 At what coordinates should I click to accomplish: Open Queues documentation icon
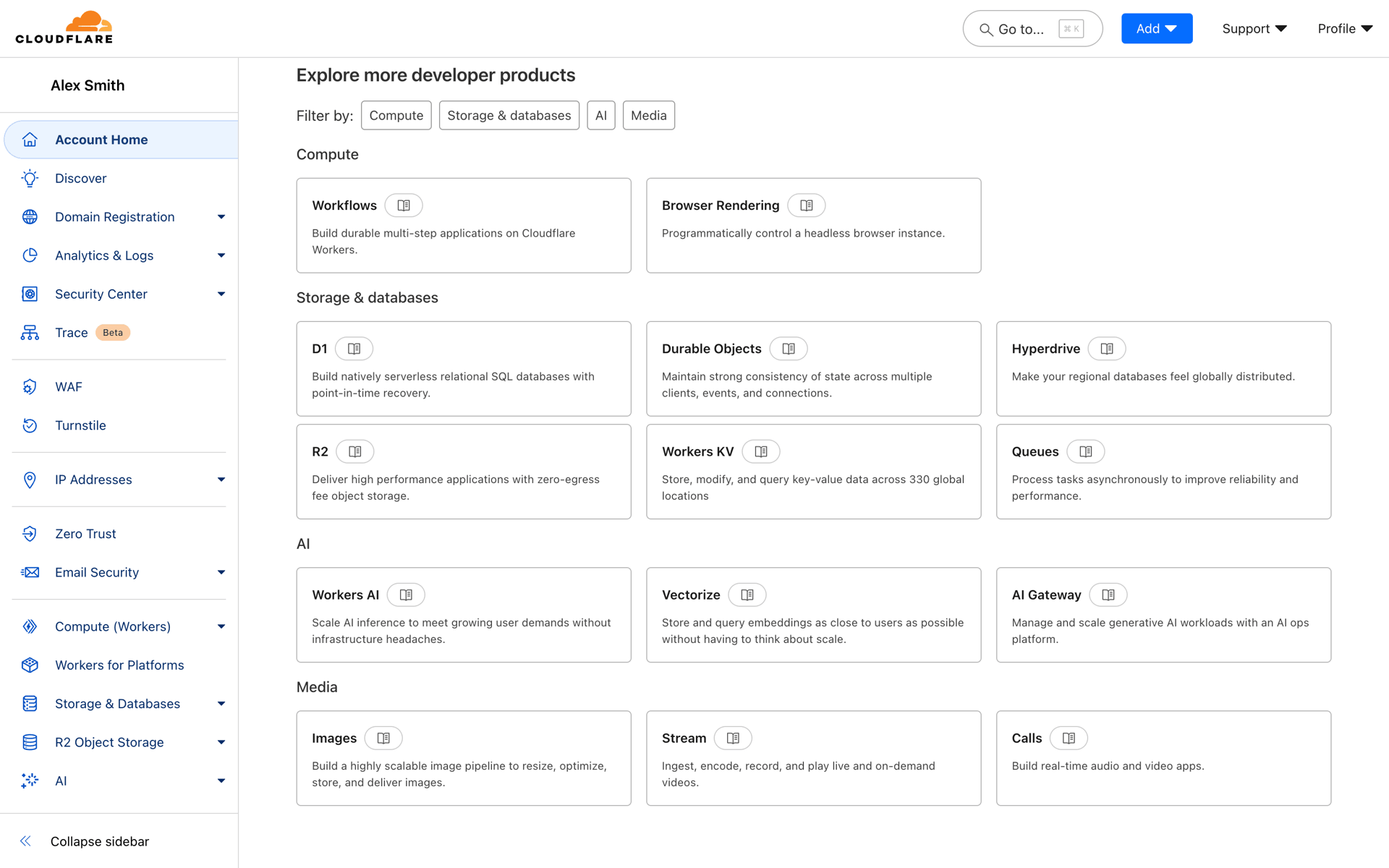(1086, 451)
